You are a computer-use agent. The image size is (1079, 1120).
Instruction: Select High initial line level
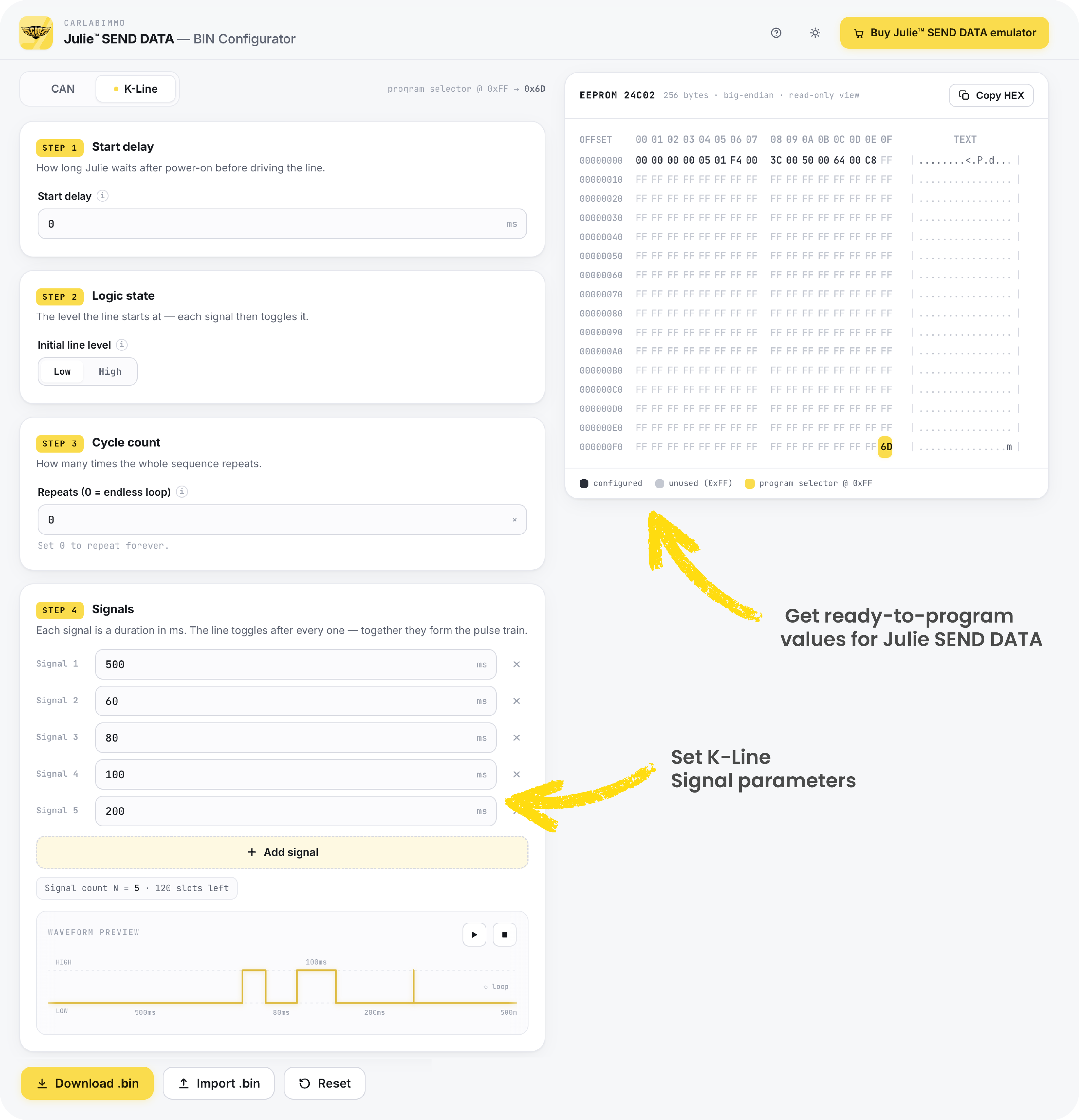coord(110,371)
